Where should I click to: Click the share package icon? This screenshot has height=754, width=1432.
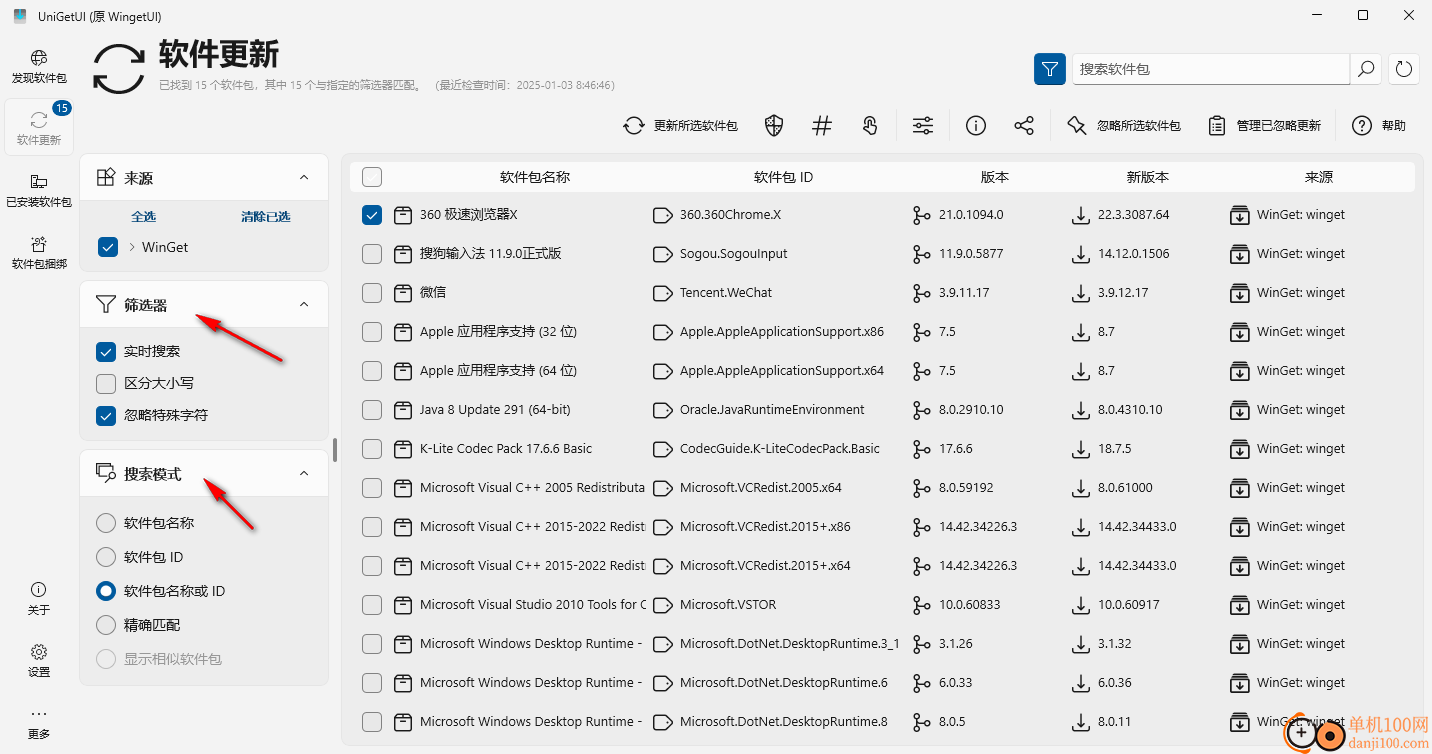[1024, 125]
